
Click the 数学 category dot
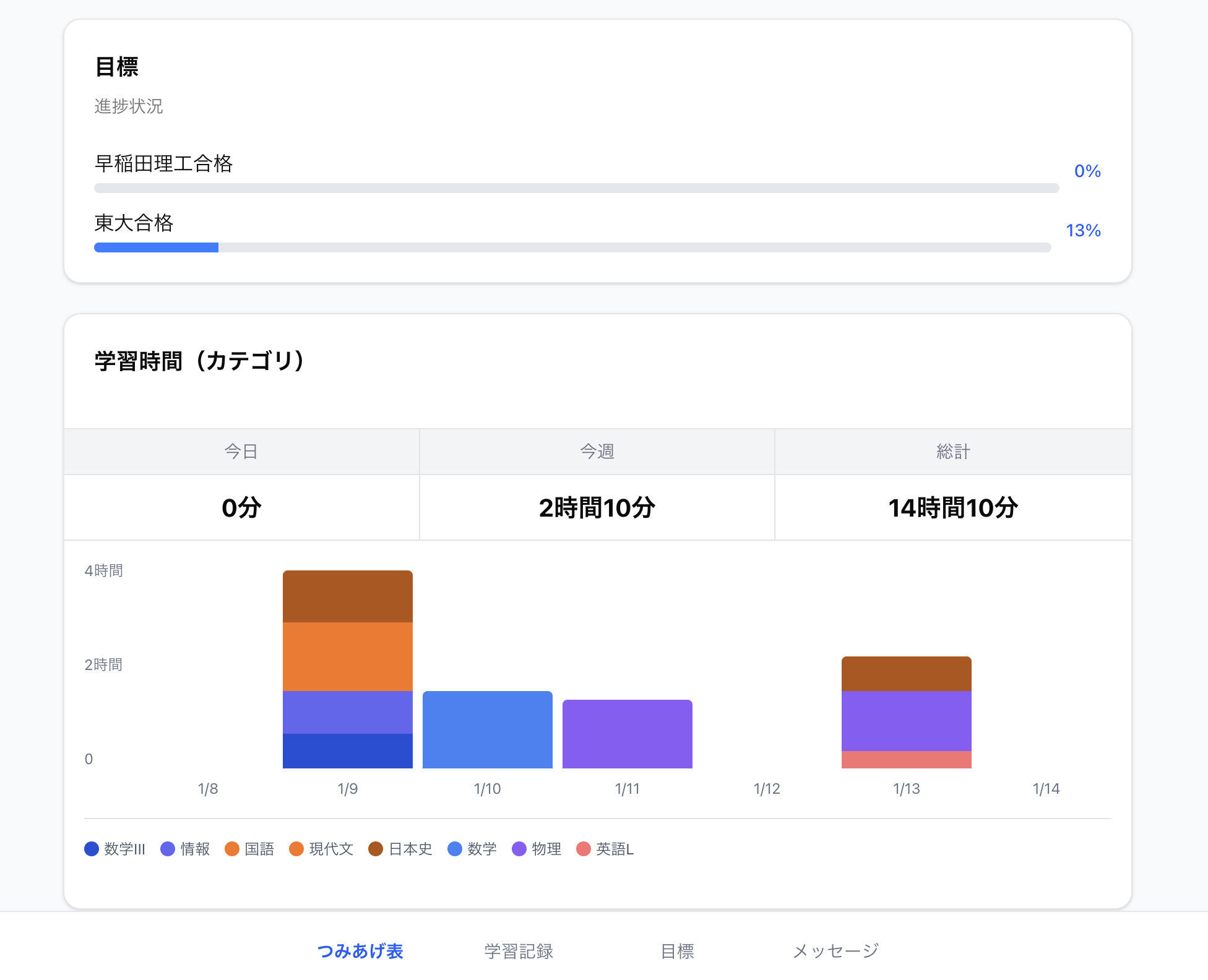pos(455,849)
